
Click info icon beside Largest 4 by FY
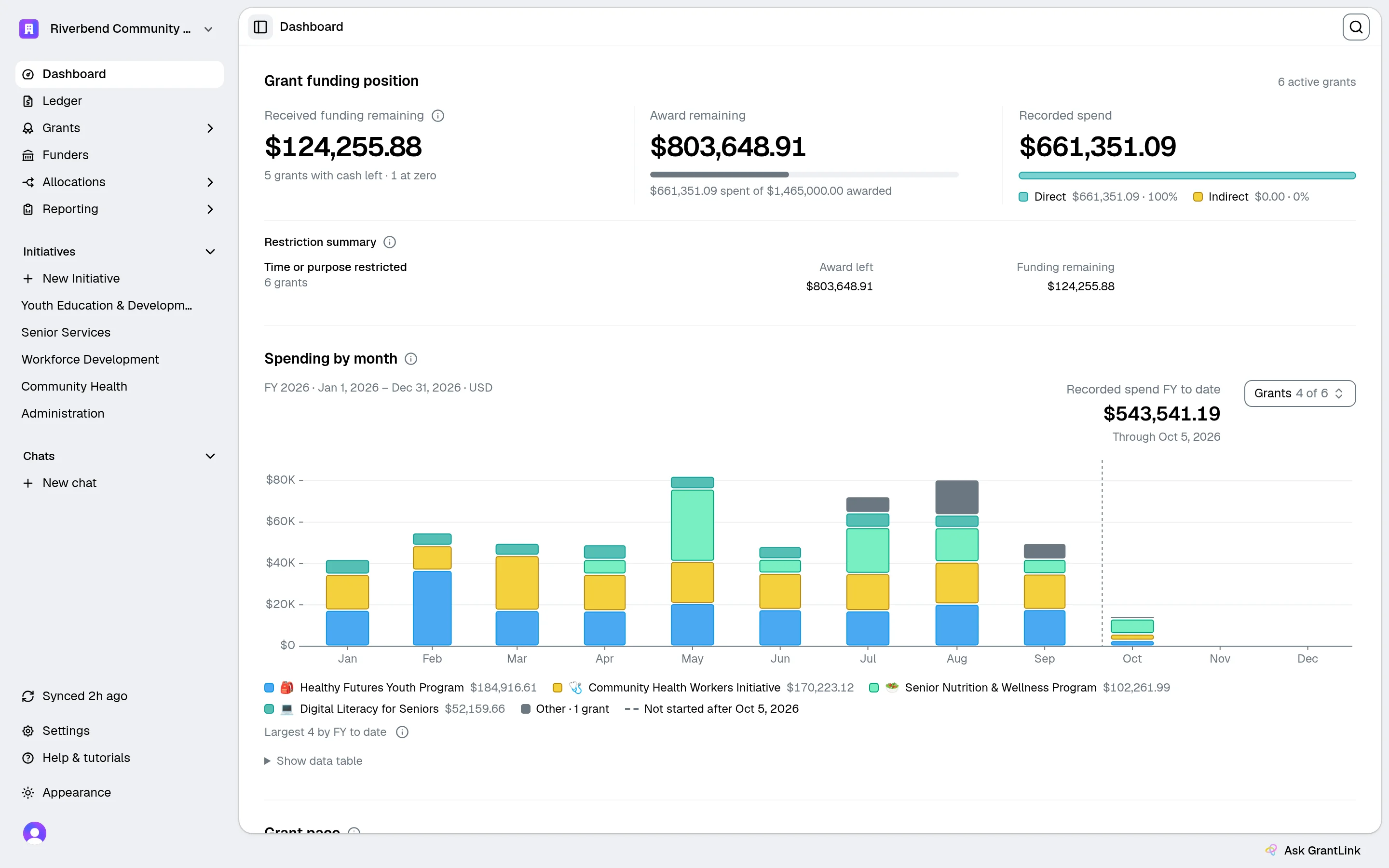coord(402,732)
